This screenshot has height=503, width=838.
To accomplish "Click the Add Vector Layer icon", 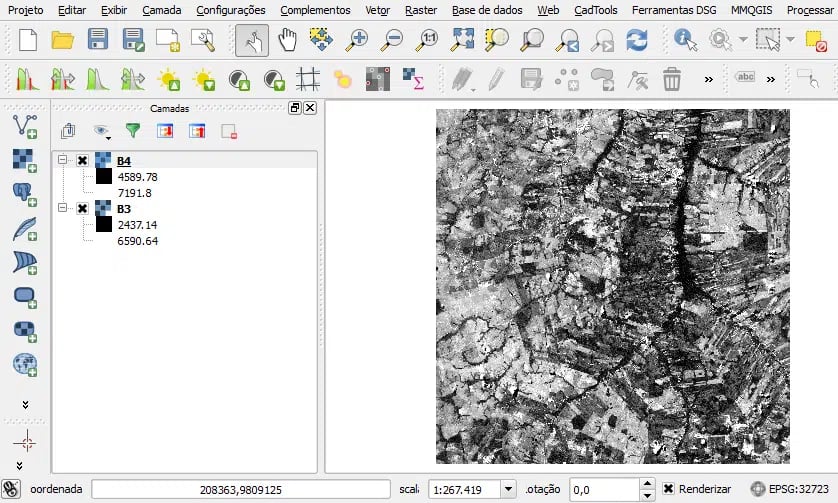I will pyautogui.click(x=25, y=126).
